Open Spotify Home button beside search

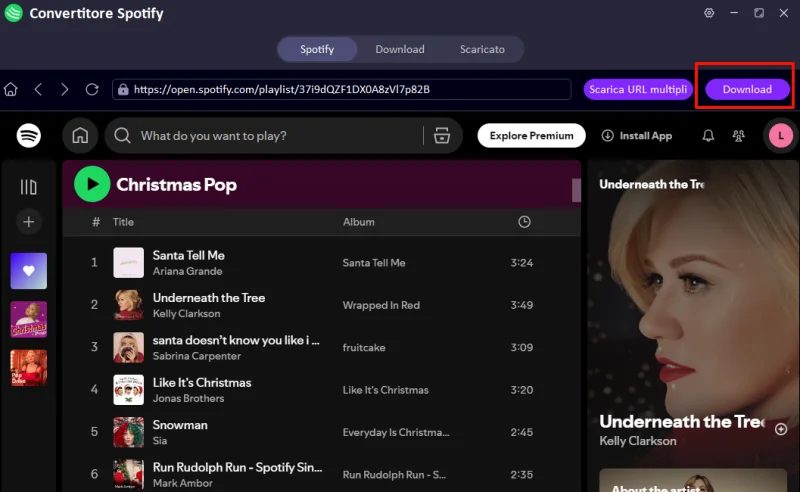point(80,136)
